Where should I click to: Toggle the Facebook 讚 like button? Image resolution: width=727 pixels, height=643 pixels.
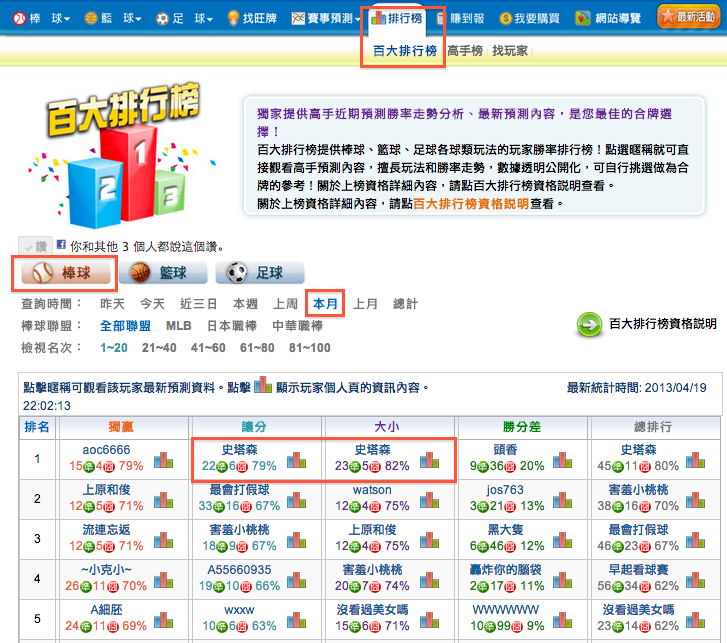(35, 246)
